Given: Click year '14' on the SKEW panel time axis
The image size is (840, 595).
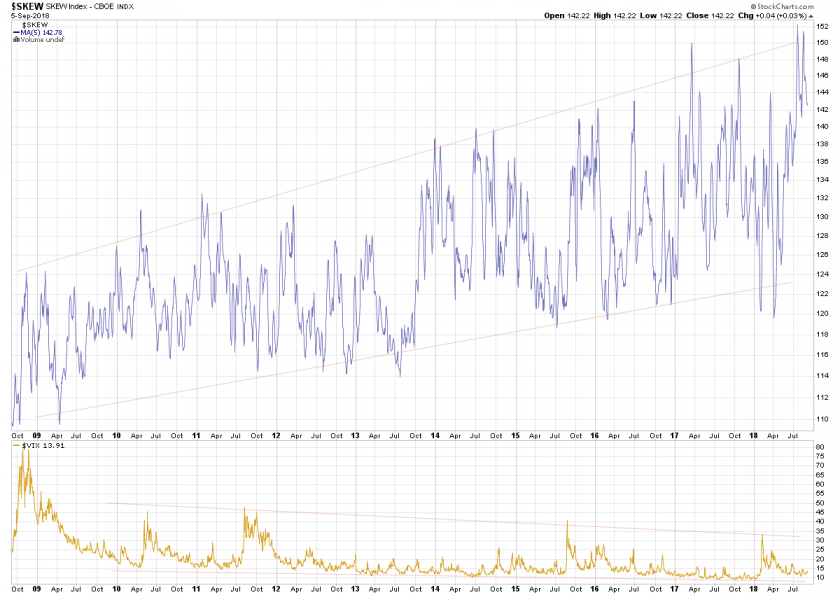Looking at the screenshot, I should point(435,435).
